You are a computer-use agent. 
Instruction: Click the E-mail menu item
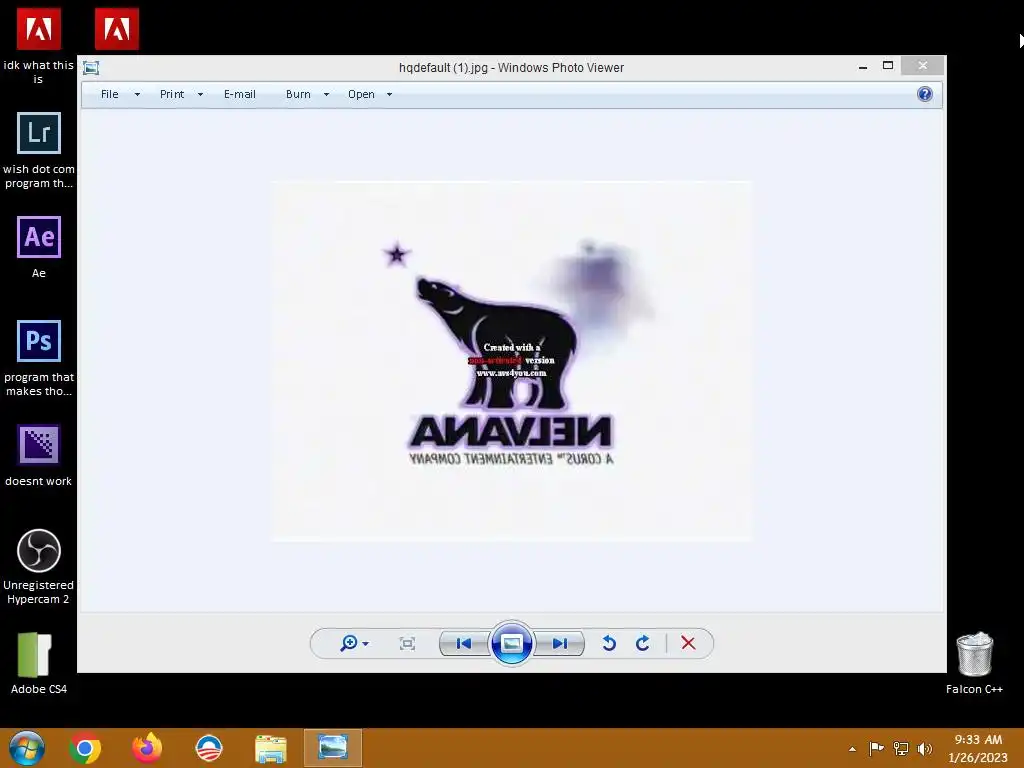pyautogui.click(x=240, y=94)
